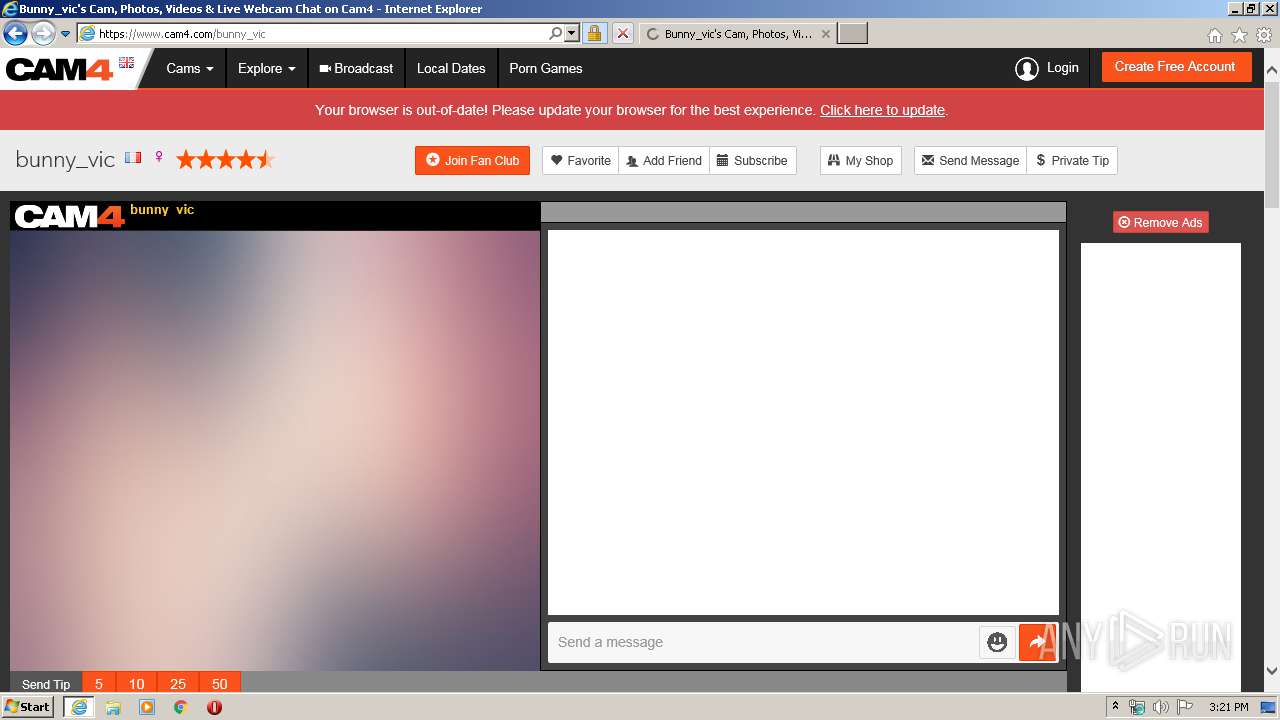Open browser Tools gear icon
The height and width of the screenshot is (720, 1280).
[1264, 35]
